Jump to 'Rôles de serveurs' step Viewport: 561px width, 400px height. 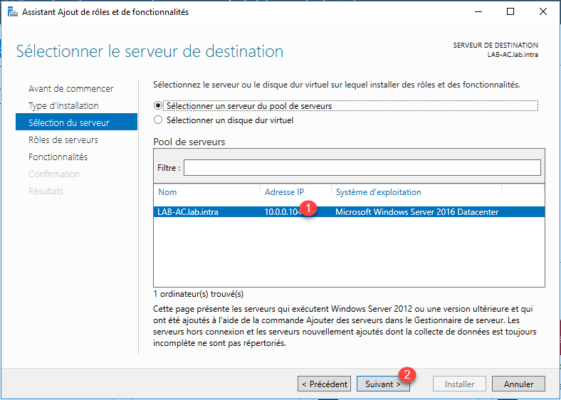(x=63, y=140)
